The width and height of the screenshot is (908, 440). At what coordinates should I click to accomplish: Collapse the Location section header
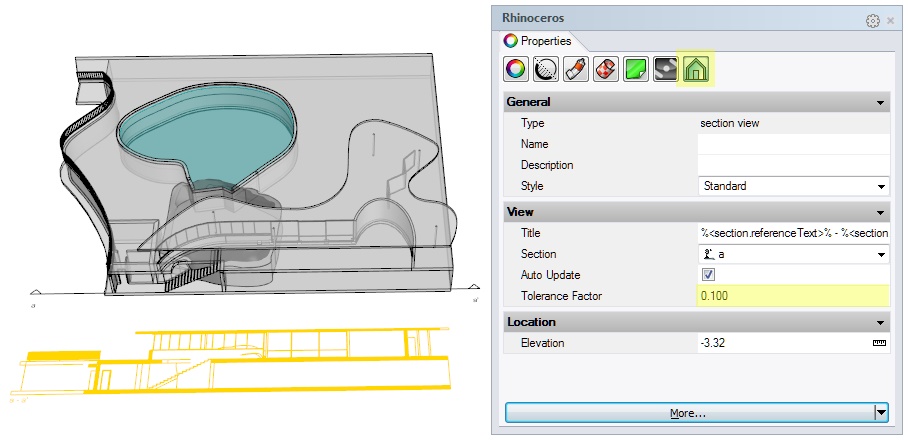(x=880, y=322)
